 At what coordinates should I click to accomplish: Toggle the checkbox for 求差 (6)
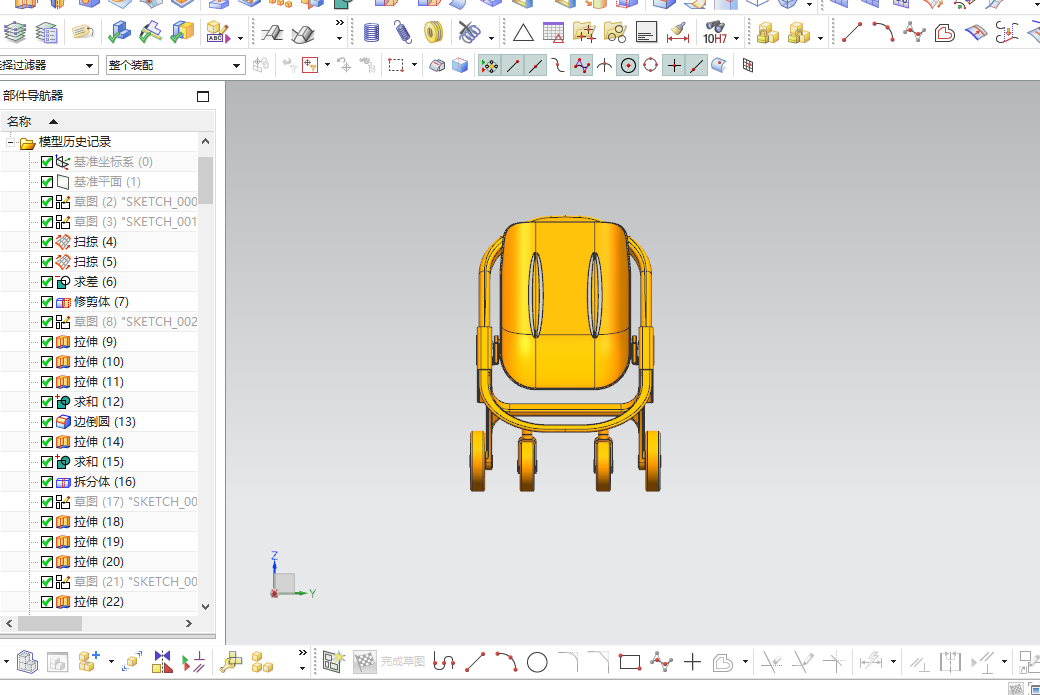pyautogui.click(x=47, y=282)
